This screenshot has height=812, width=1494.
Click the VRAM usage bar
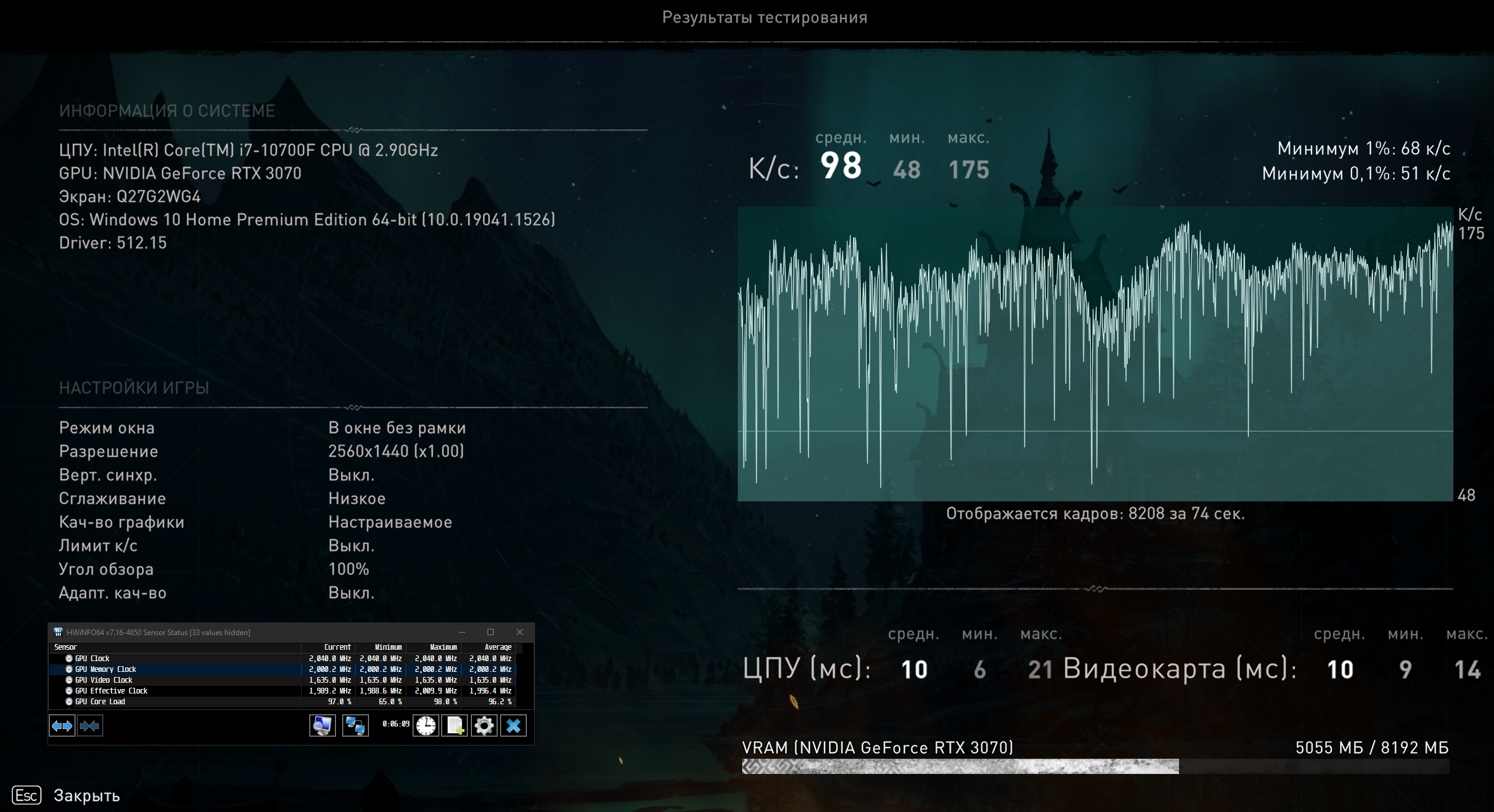pyautogui.click(x=1095, y=766)
